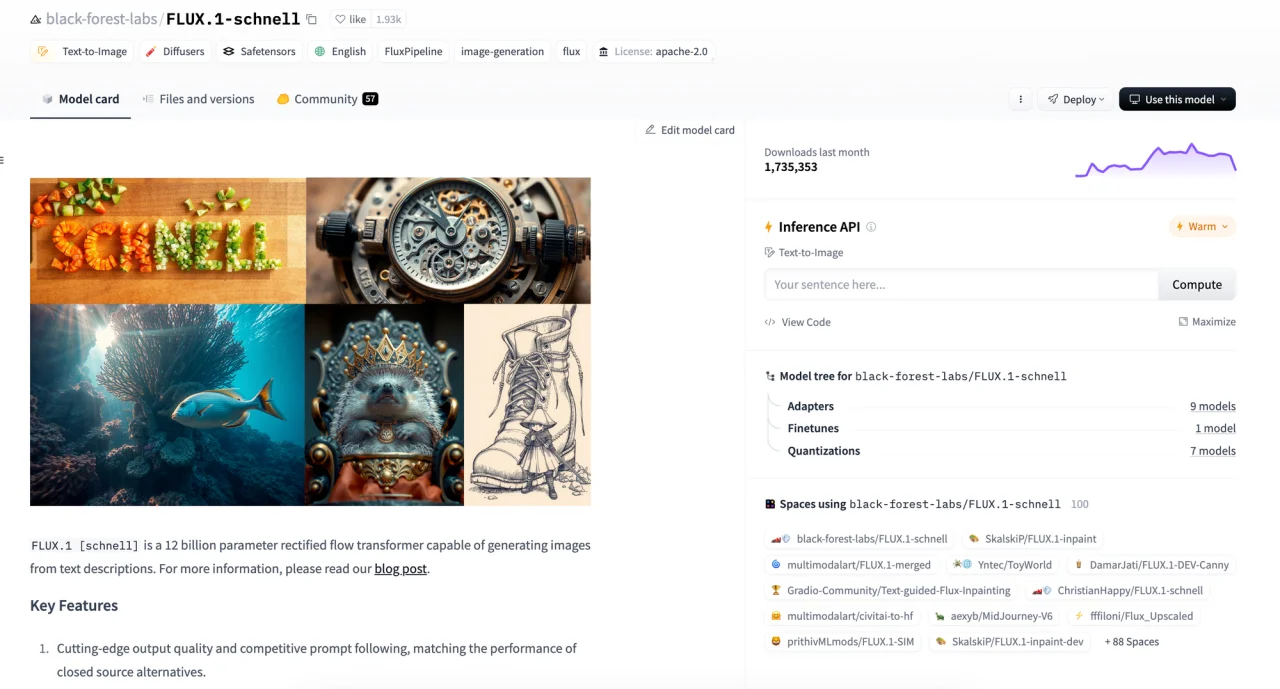Switch to the Model card tab
Viewport: 1280px width, 689px height.
[80, 99]
